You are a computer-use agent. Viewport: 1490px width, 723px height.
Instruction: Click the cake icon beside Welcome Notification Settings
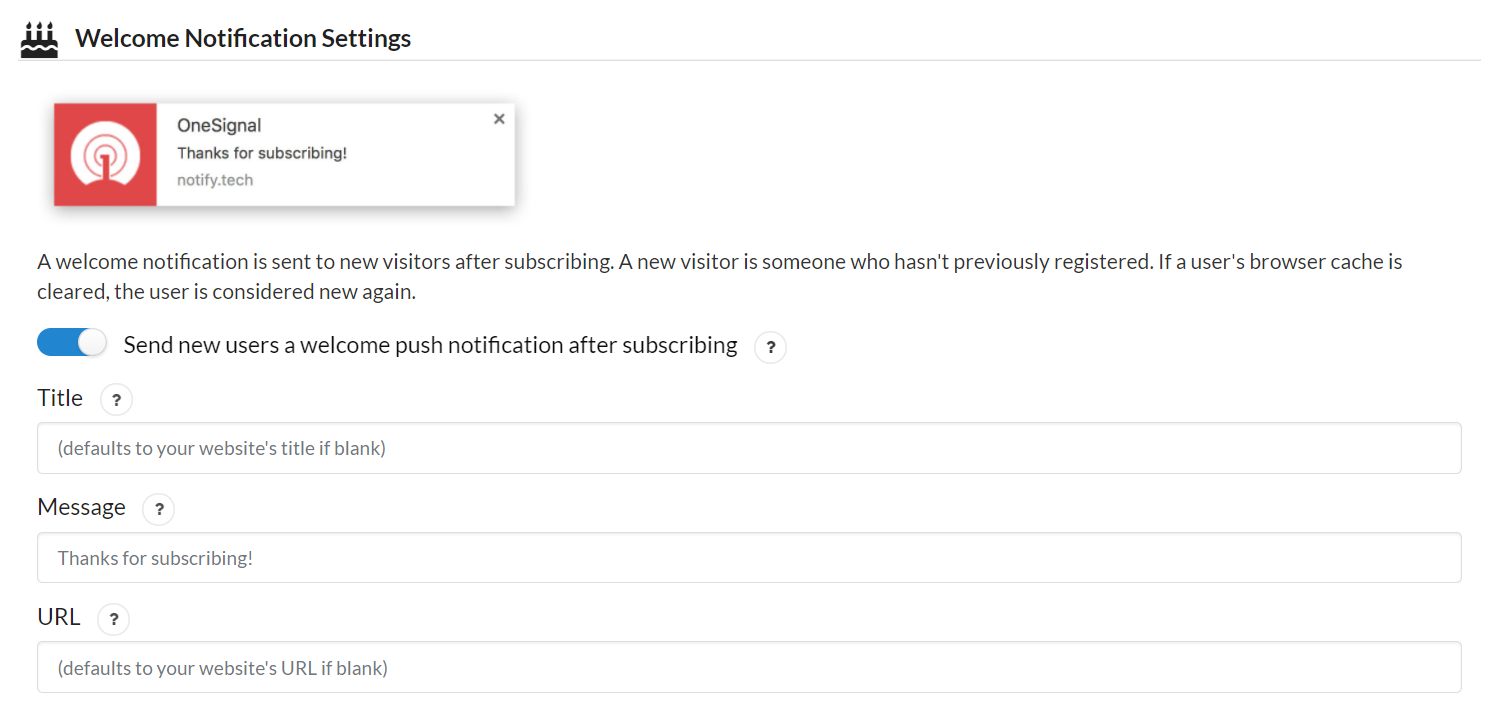[38, 37]
